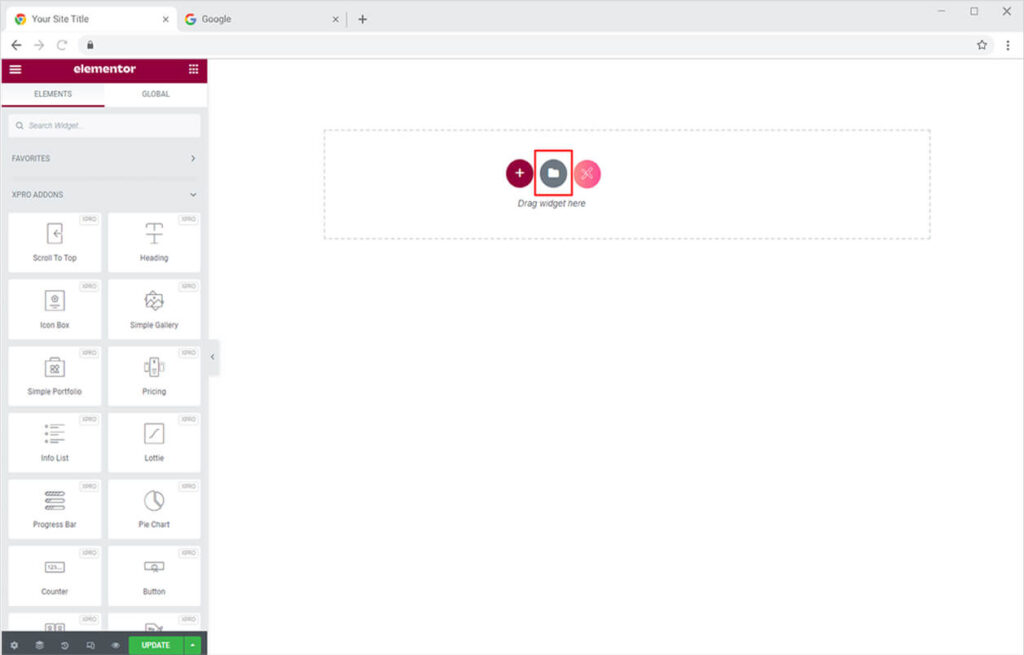Collapse the Xpro Addons section
This screenshot has height=655, width=1024.
[193, 195]
